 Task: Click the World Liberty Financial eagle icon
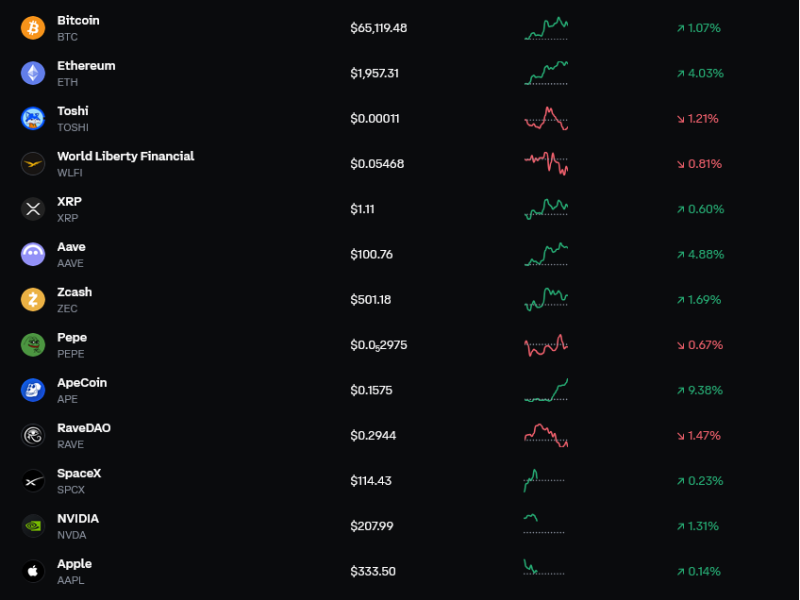coord(33,164)
